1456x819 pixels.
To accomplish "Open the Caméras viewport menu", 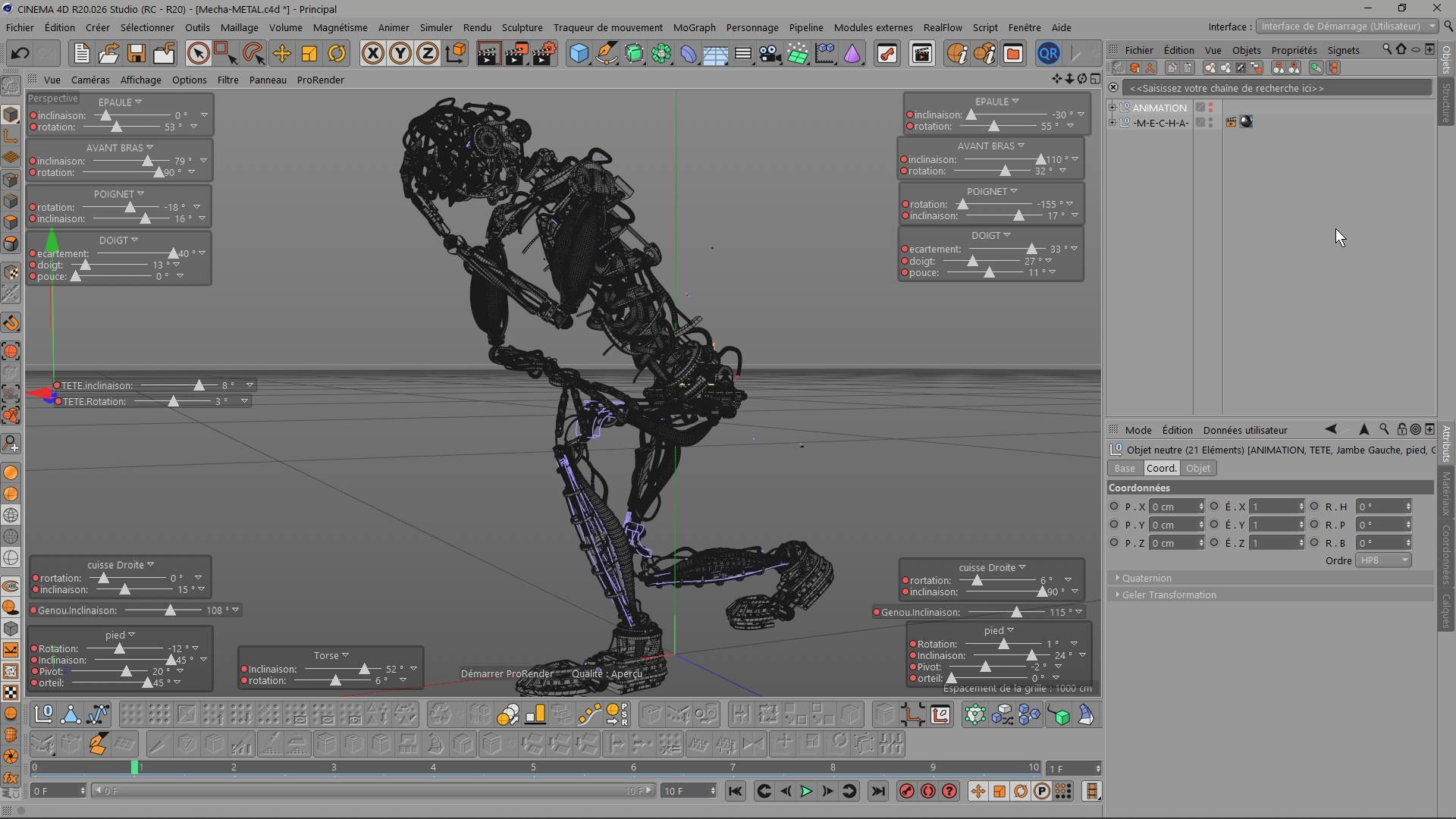I will (x=90, y=80).
